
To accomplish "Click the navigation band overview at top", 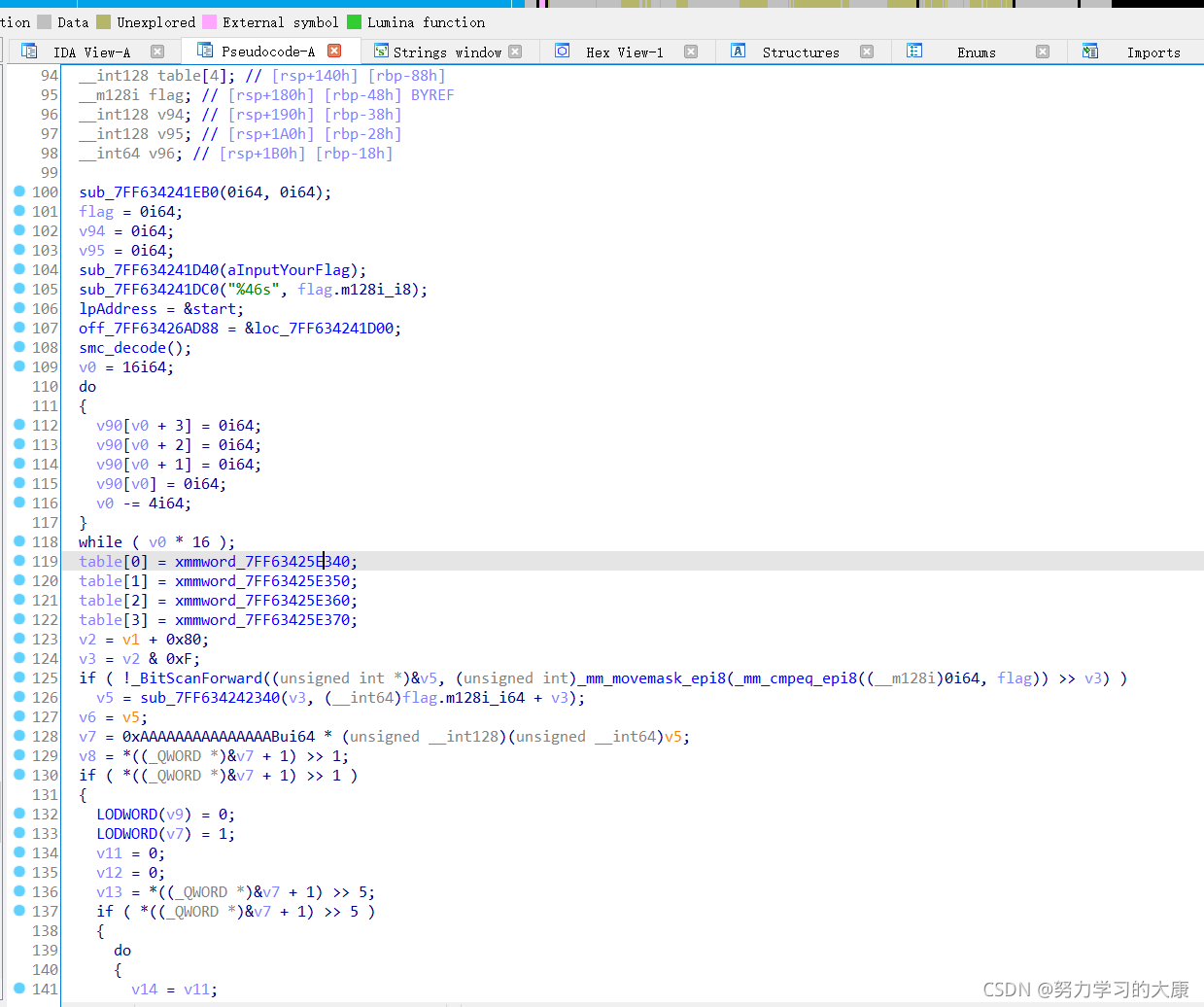I will [602, 4].
